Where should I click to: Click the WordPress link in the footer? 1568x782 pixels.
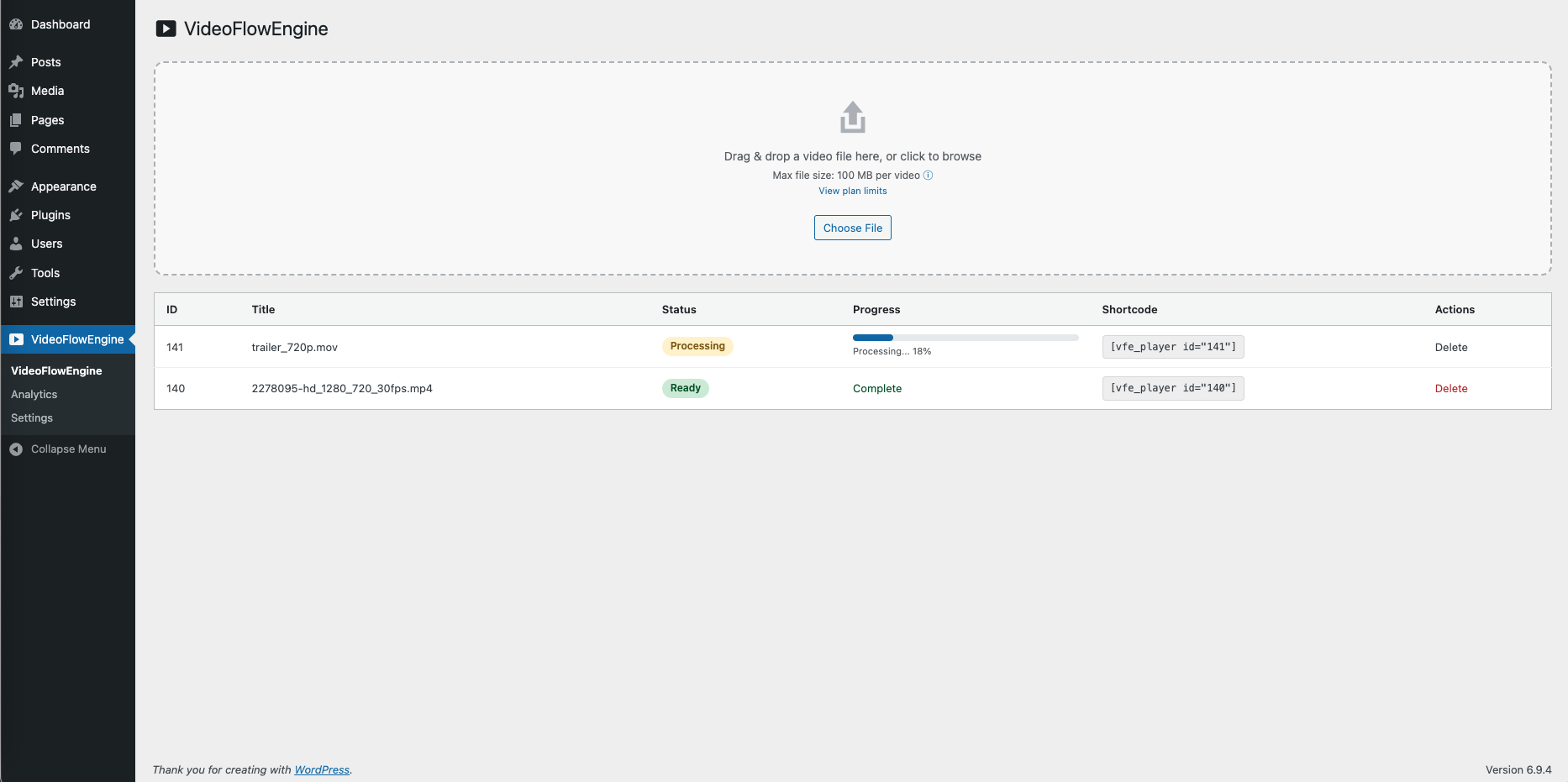322,769
